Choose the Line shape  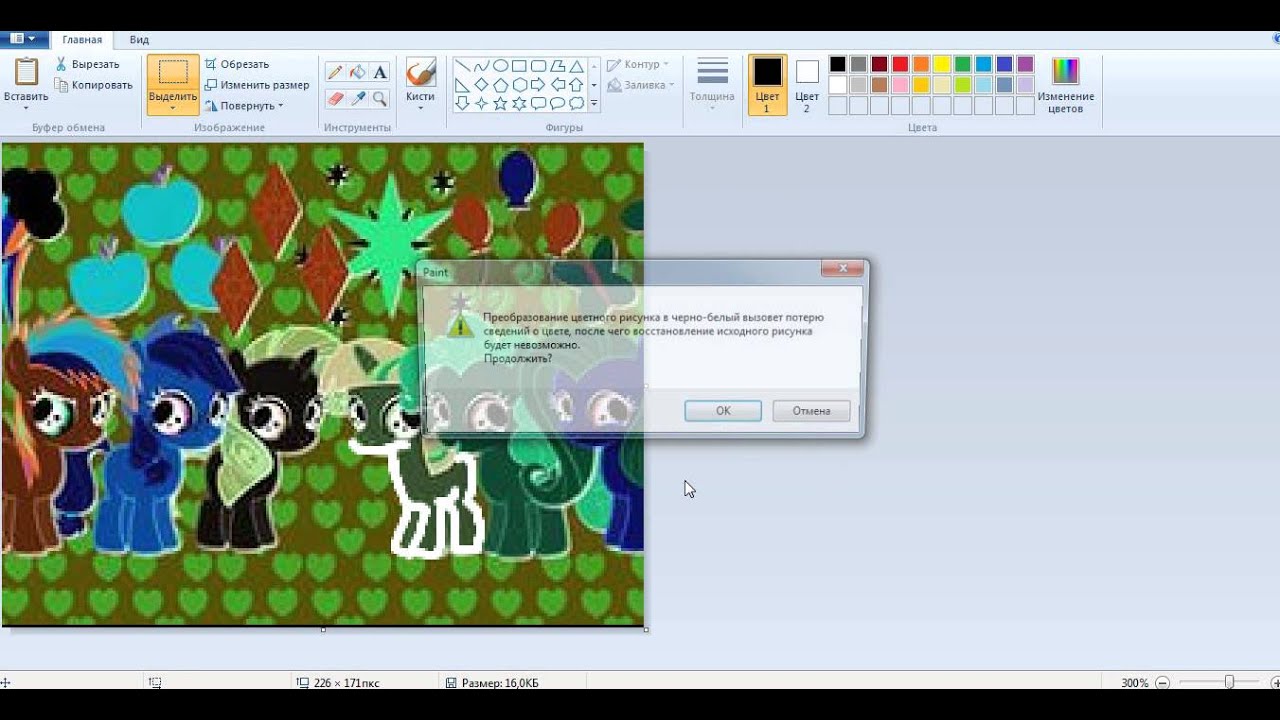(x=462, y=66)
